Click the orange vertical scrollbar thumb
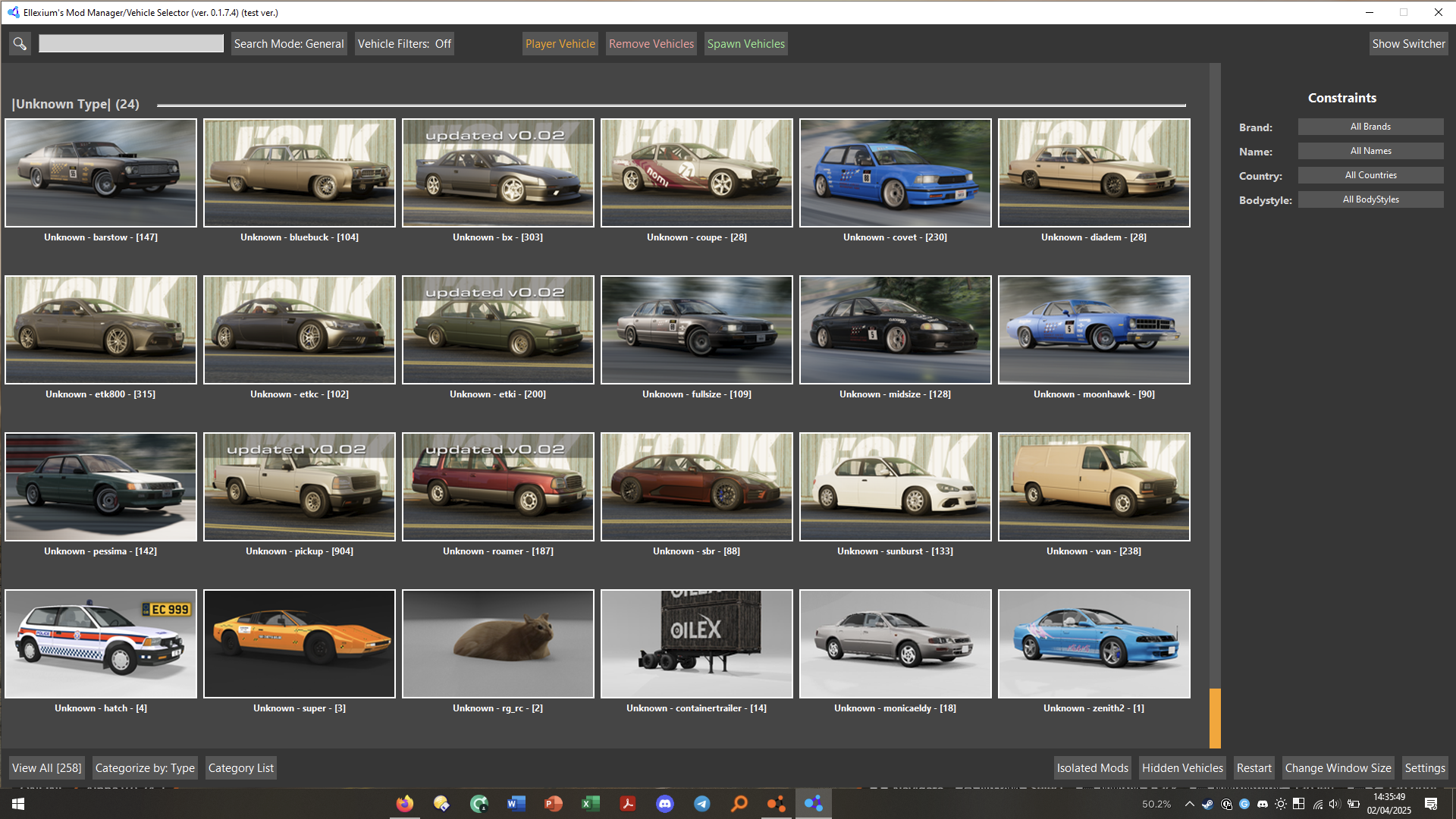Screen dimensions: 1456x819 1215,717
